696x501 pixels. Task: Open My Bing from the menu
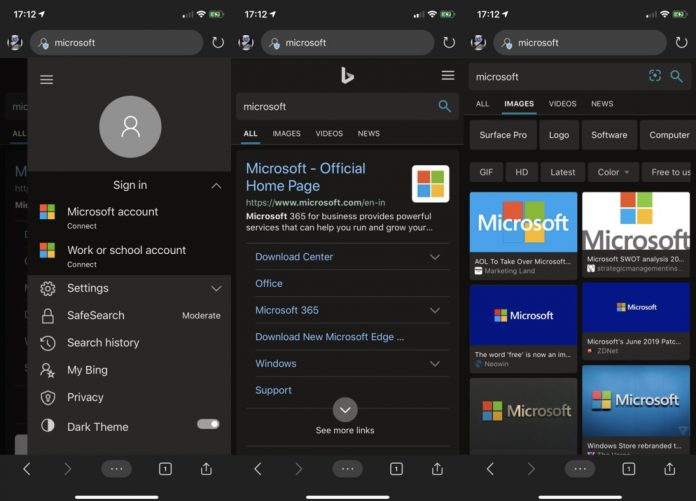(86, 370)
